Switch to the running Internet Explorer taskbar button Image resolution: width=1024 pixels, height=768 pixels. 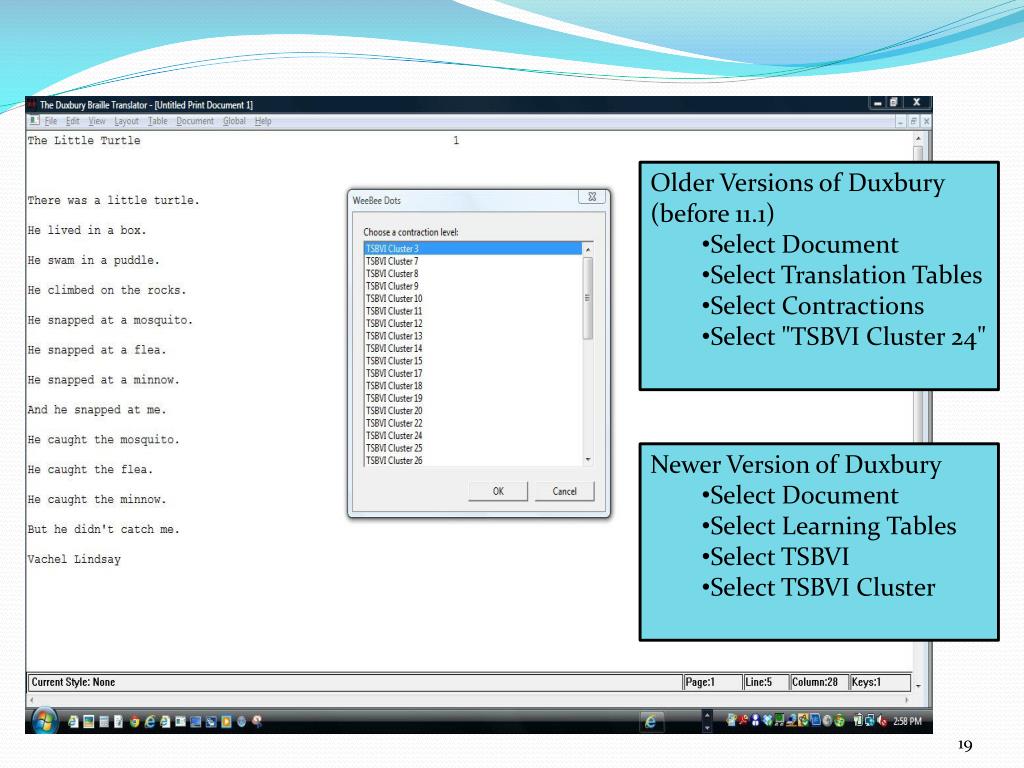tap(650, 721)
